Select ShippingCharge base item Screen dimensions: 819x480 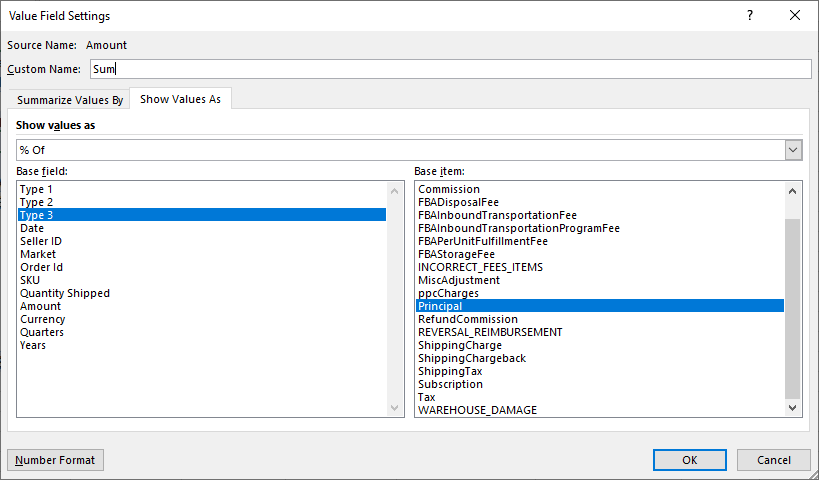click(x=600, y=345)
